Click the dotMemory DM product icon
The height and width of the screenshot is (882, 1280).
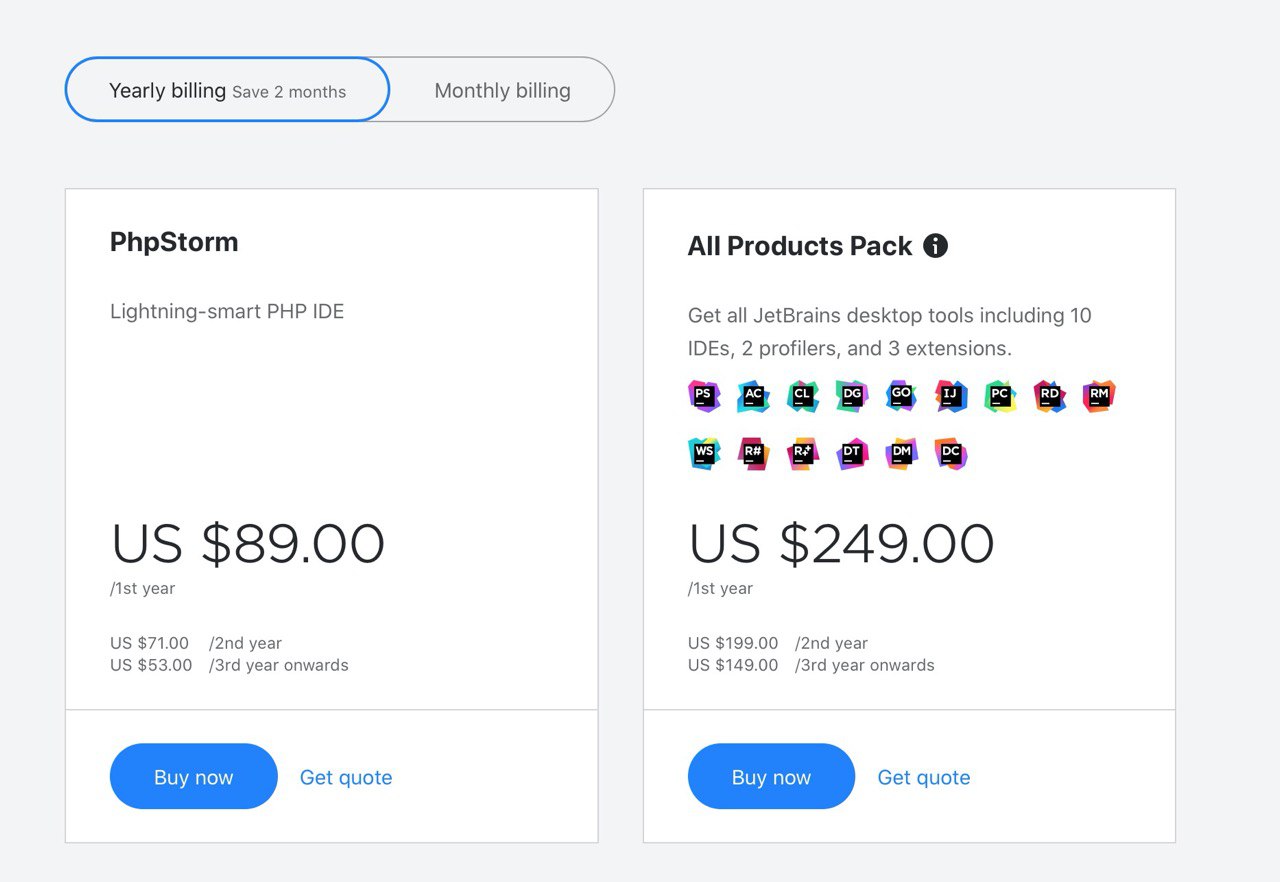[901, 454]
